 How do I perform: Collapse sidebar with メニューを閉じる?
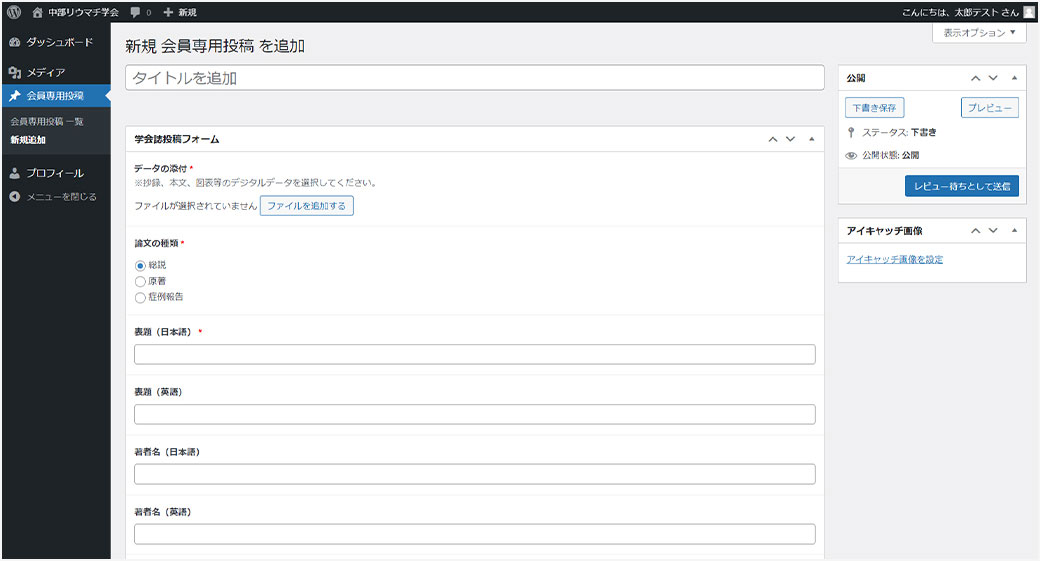(60, 196)
